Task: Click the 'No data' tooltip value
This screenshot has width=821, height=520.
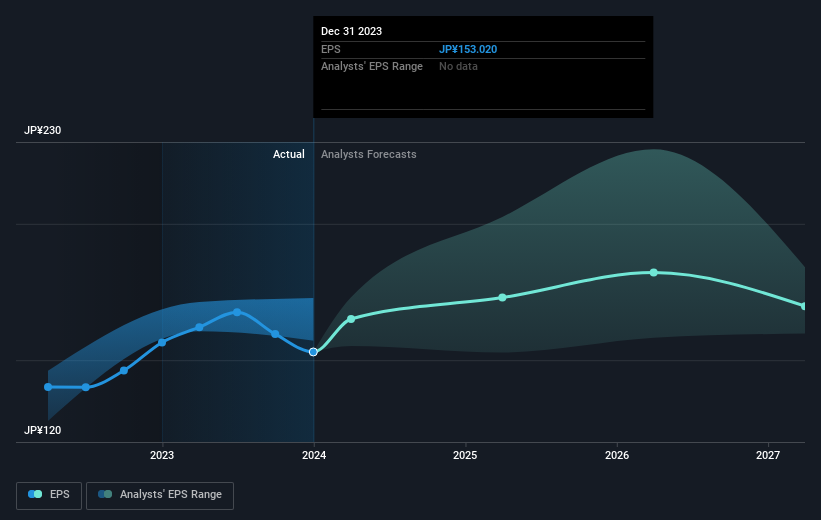Action: point(458,67)
